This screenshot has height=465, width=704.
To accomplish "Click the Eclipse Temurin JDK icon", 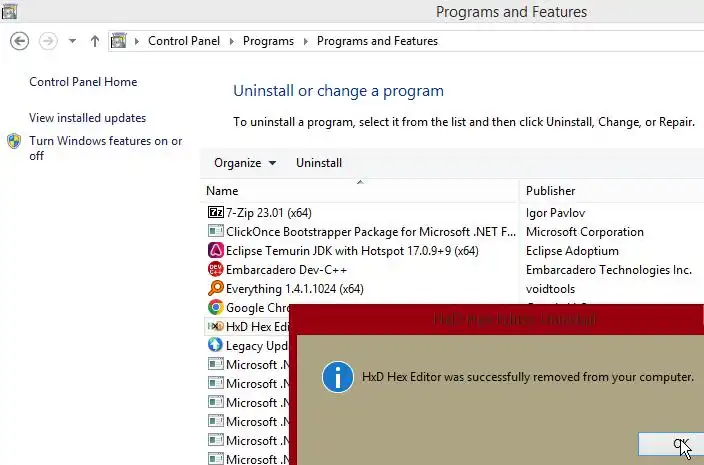I will (216, 250).
